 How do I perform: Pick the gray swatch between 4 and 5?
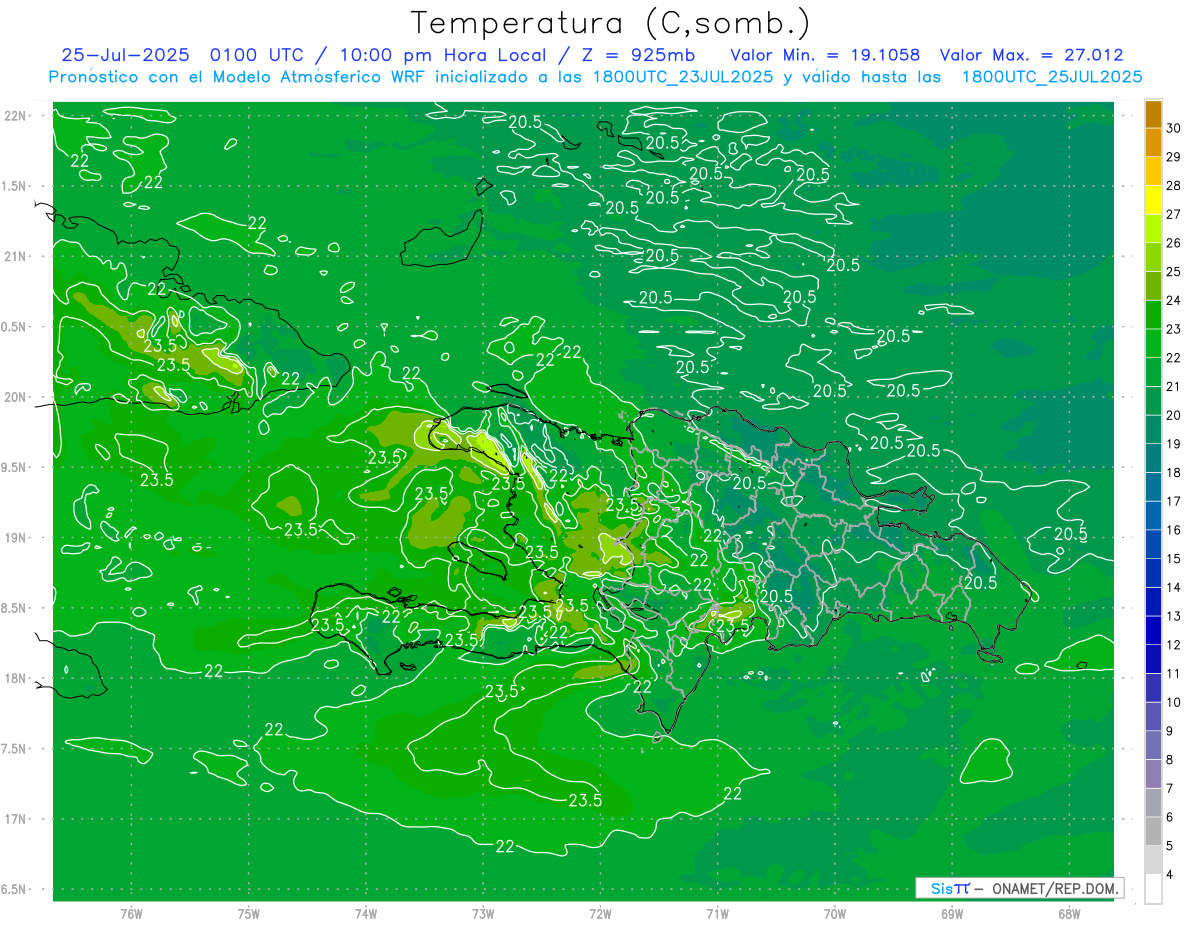point(1153,860)
